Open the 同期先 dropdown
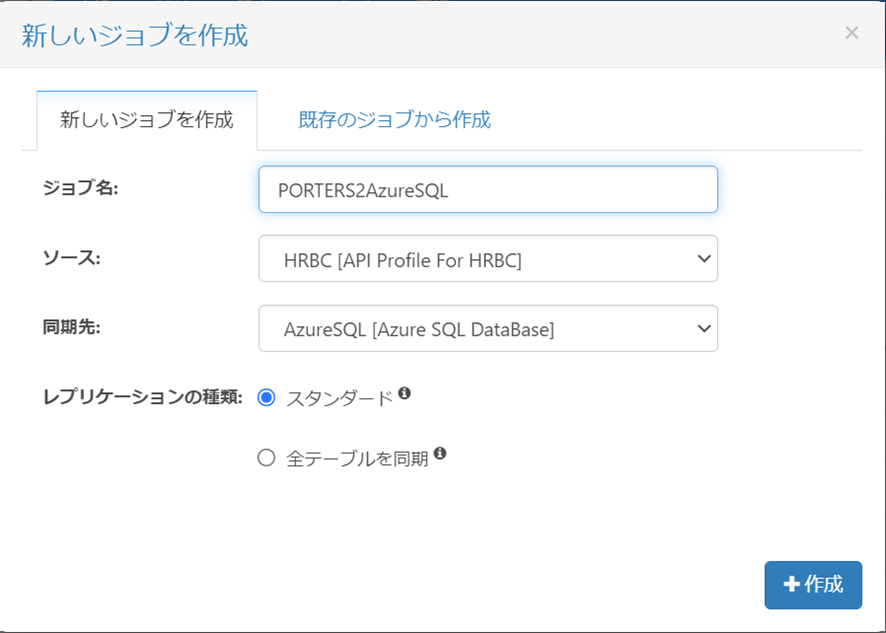The image size is (886, 633). click(488, 328)
